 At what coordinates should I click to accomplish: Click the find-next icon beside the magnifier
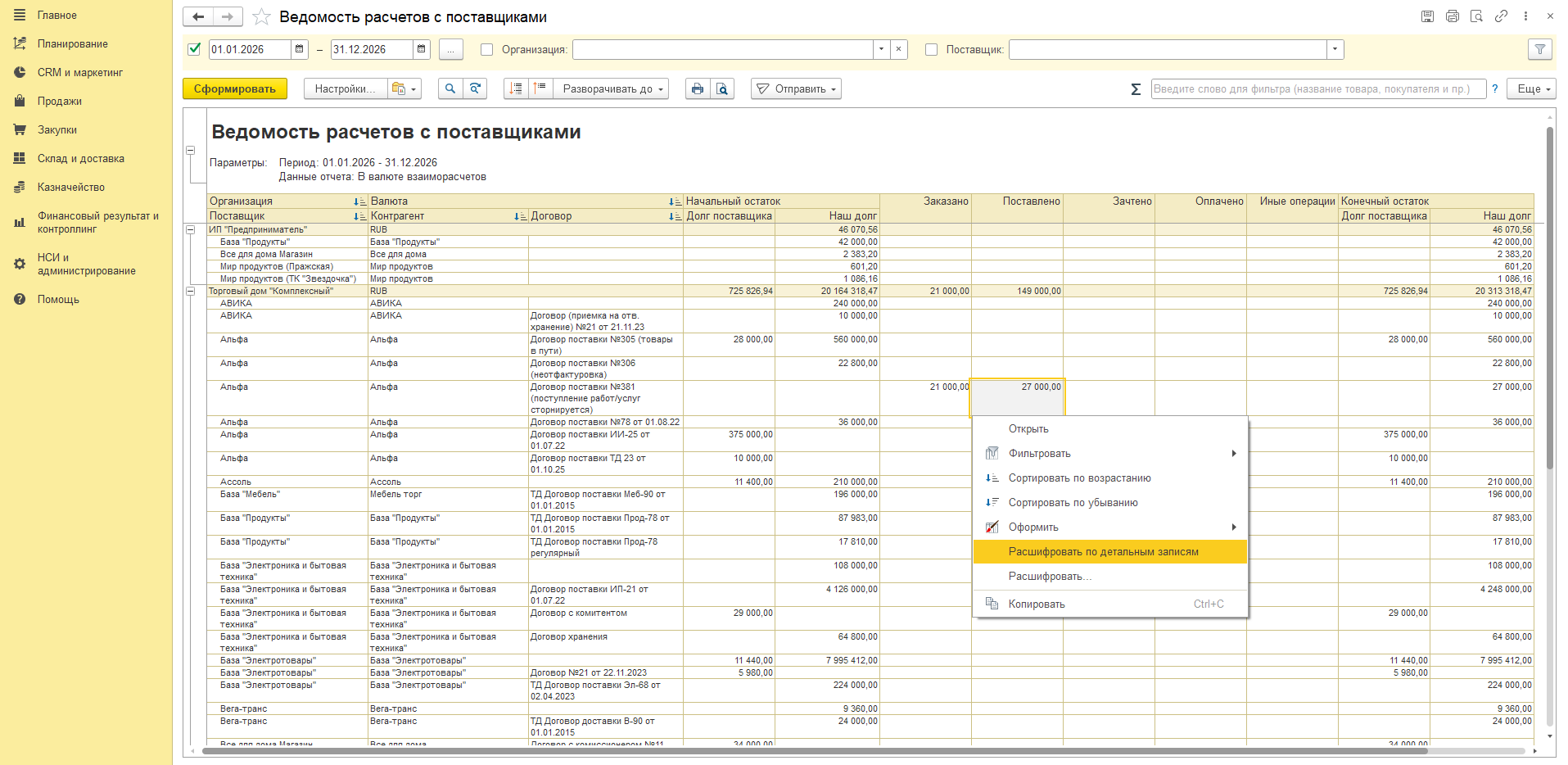(475, 88)
